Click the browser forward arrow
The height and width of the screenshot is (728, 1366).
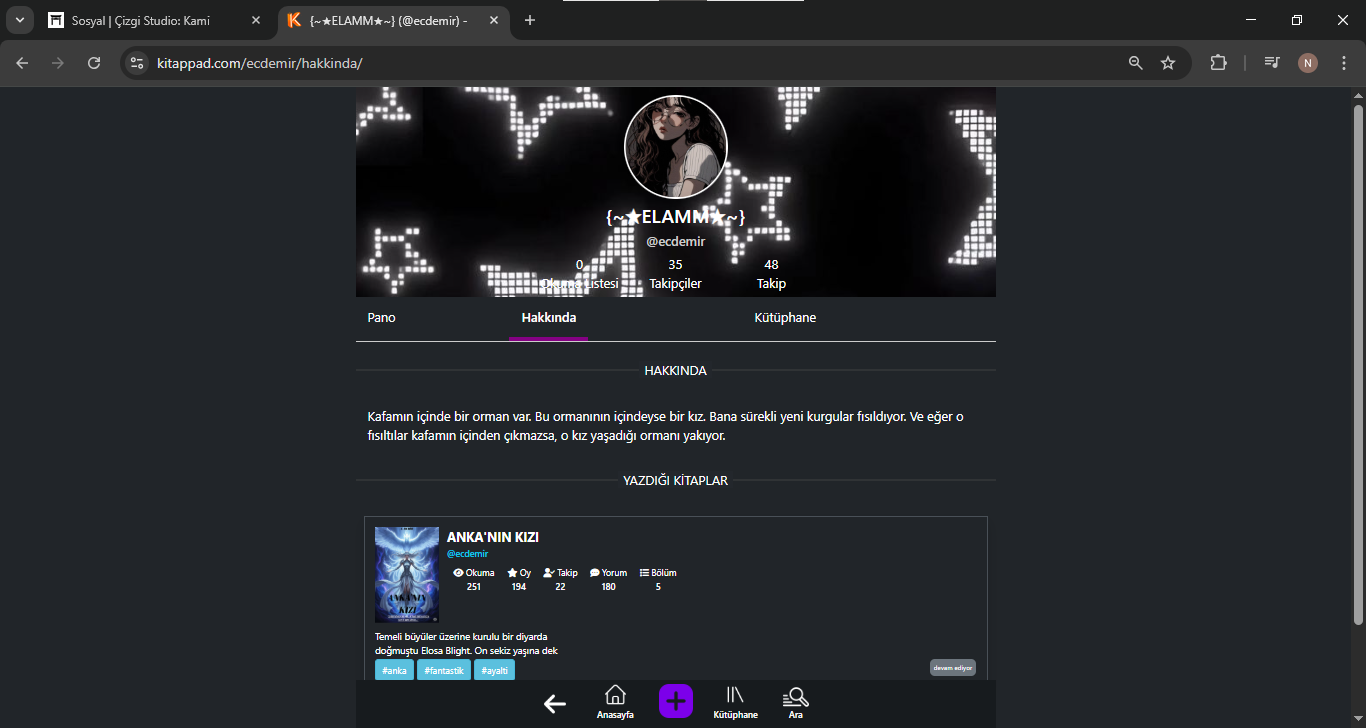58,63
